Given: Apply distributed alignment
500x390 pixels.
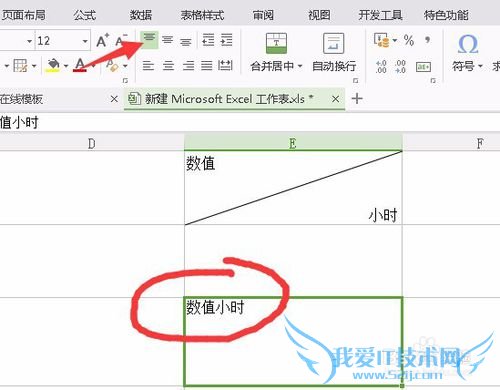Looking at the screenshot, I should [225, 65].
